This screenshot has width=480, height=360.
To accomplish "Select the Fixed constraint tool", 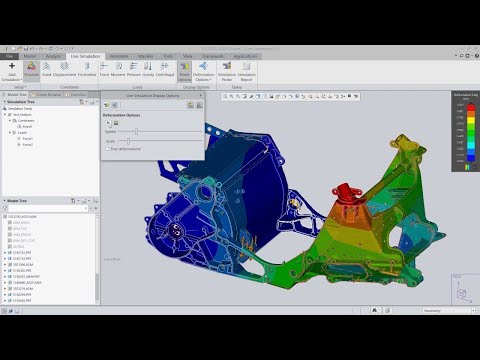I will (x=47, y=70).
